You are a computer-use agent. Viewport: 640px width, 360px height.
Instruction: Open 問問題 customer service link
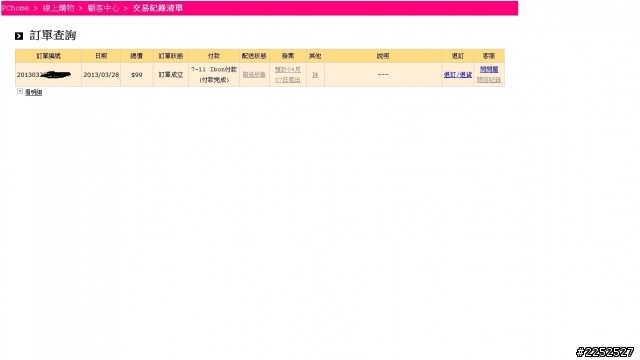(x=489, y=69)
